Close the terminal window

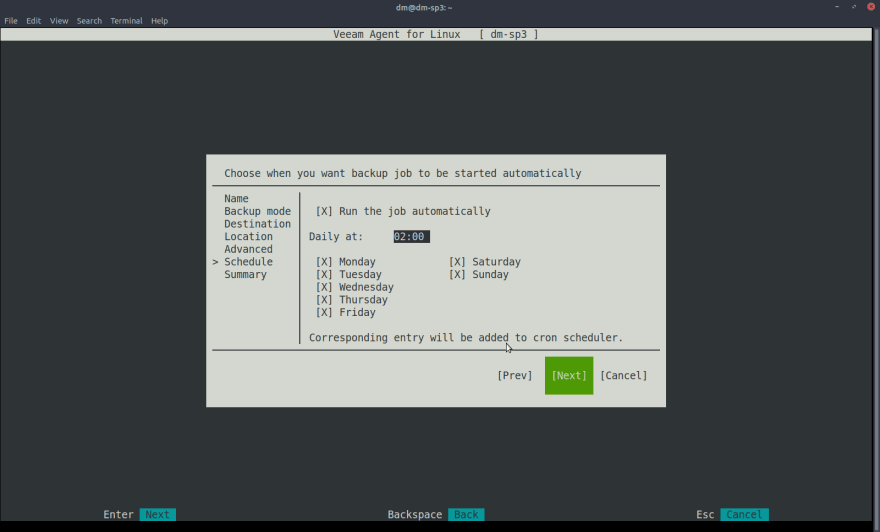871,7
